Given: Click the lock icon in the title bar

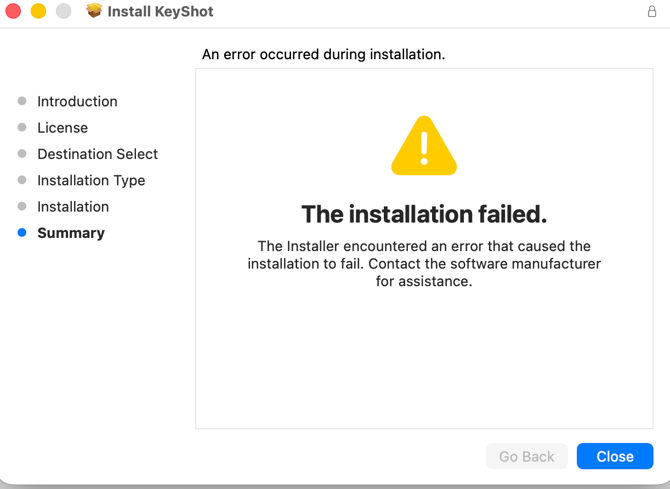Looking at the screenshot, I should tap(652, 12).
